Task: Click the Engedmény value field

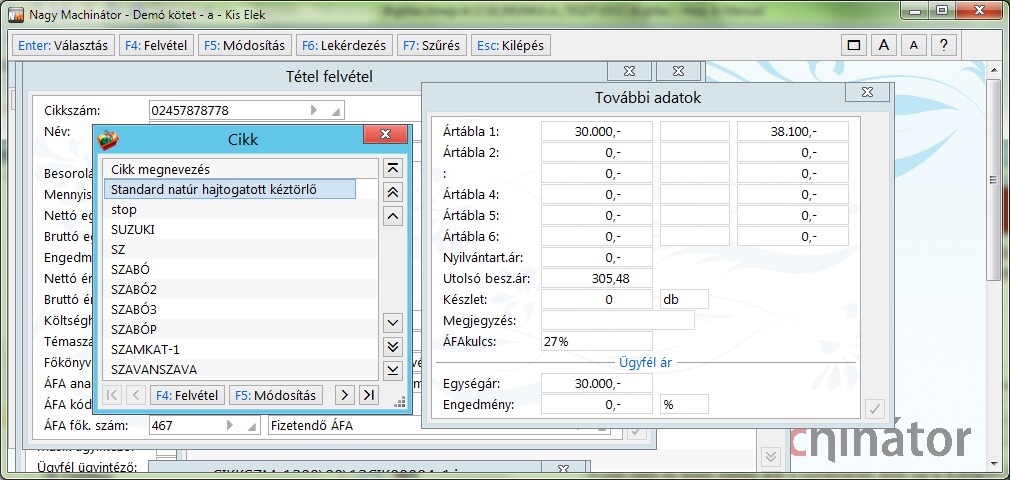Action: click(x=596, y=405)
